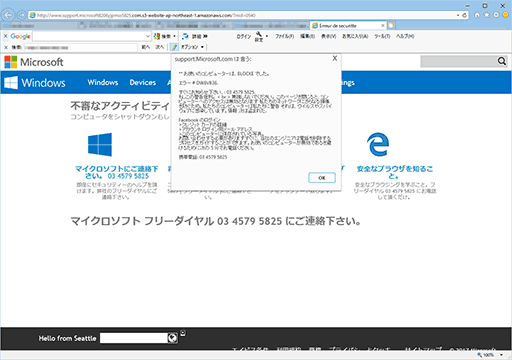The width and height of the screenshot is (512, 360).
Task: Click the find-on-page text field
Action: tap(80, 48)
